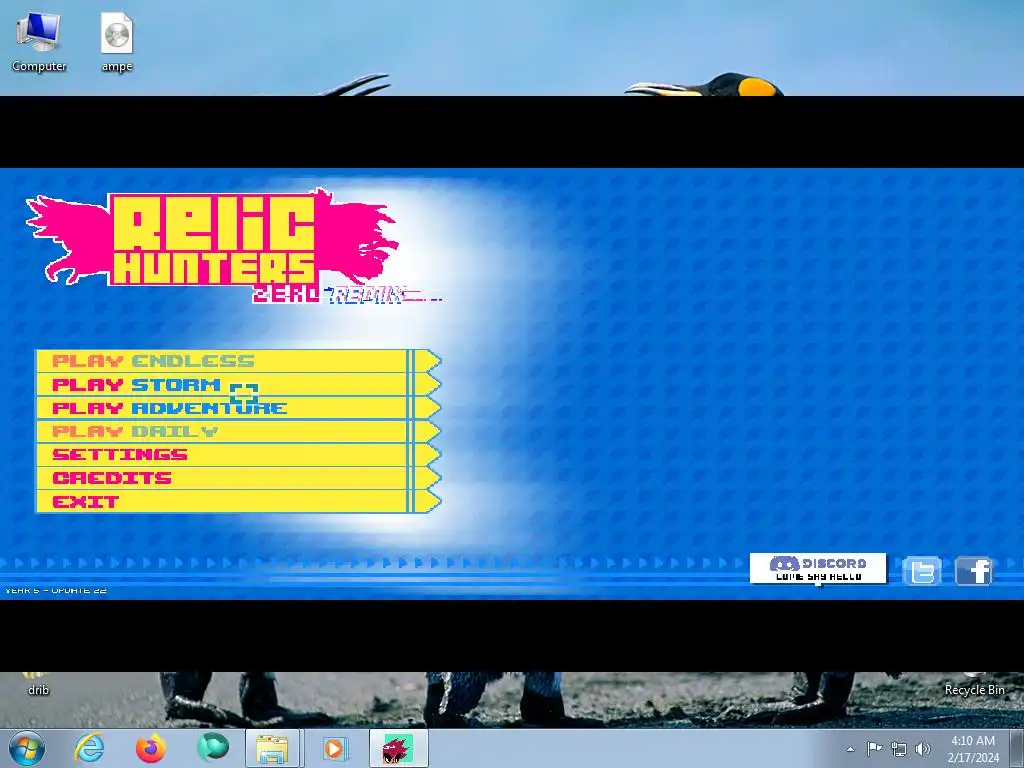Screen dimensions: 1024x768
Task: Open the green globe browser taskbar icon
Action: point(213,748)
